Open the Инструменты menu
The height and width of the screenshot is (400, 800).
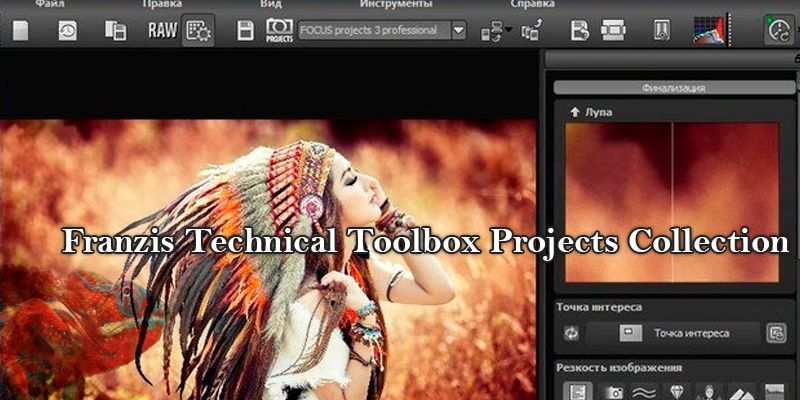tap(396, 4)
